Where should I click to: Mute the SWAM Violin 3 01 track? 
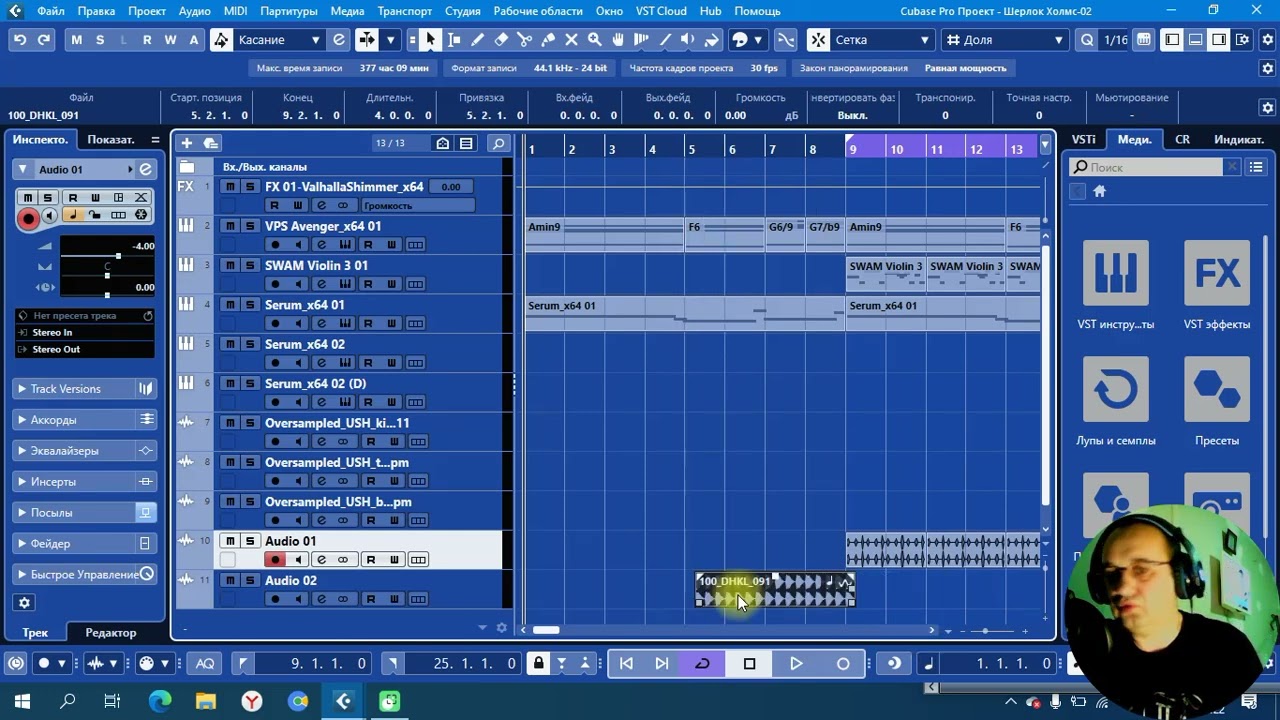230,265
